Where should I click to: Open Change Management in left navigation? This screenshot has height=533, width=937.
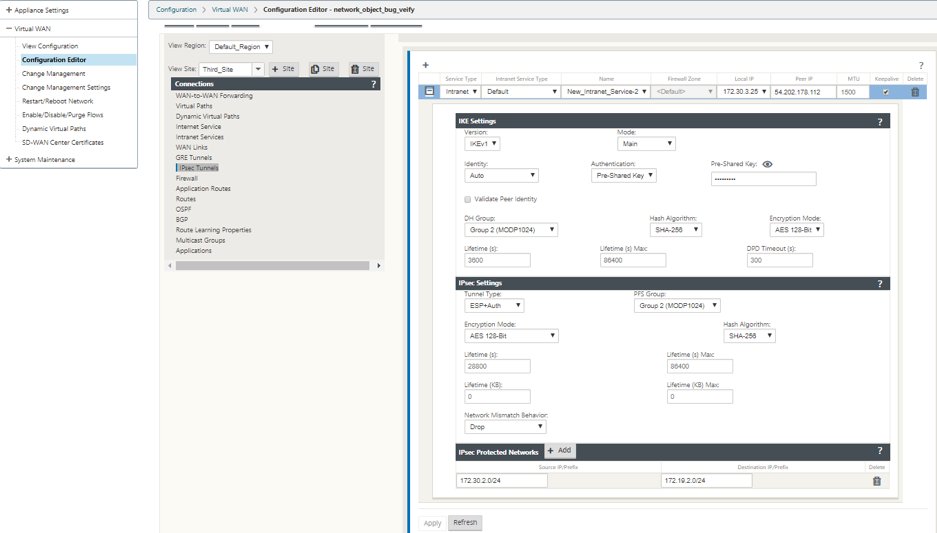pos(54,73)
